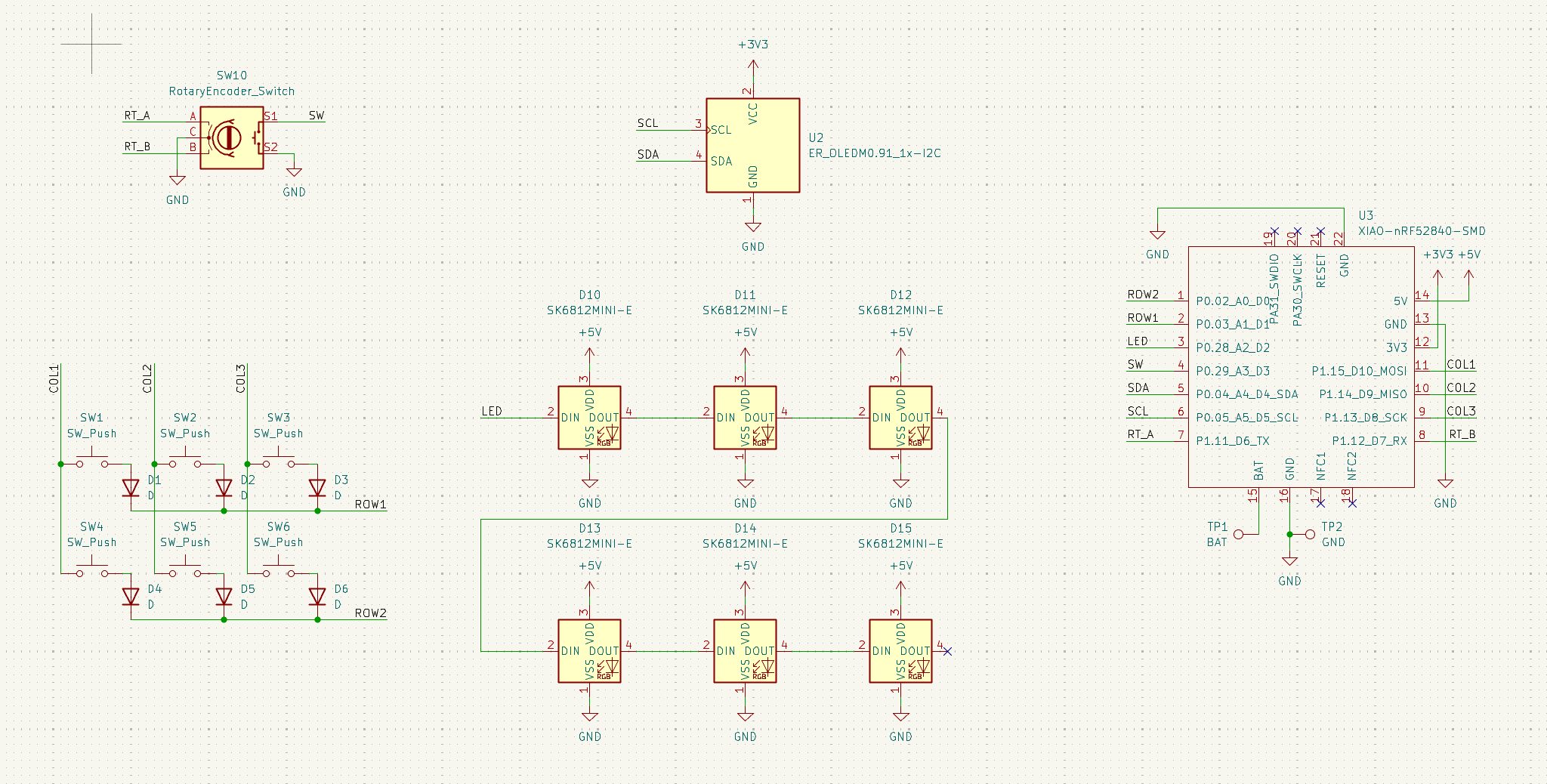Select the SW10 rotary encoder symbol
1547x784 pixels.
(x=232, y=137)
